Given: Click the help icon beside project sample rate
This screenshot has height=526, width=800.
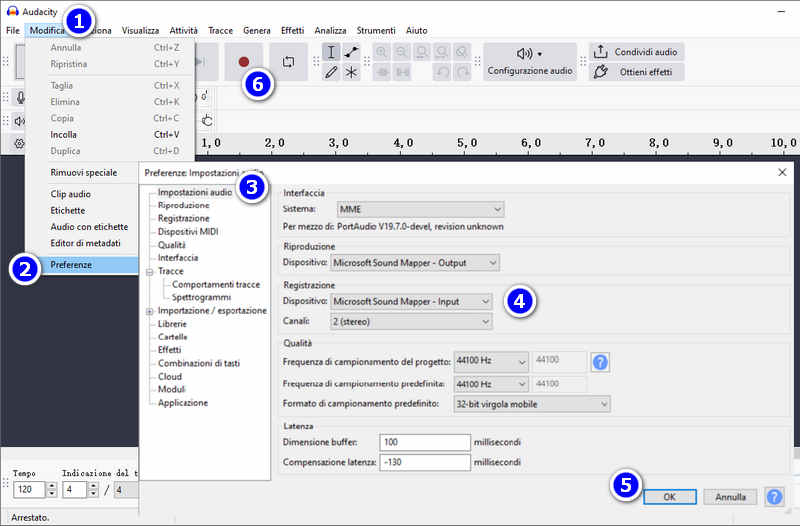Looking at the screenshot, I should click(600, 362).
